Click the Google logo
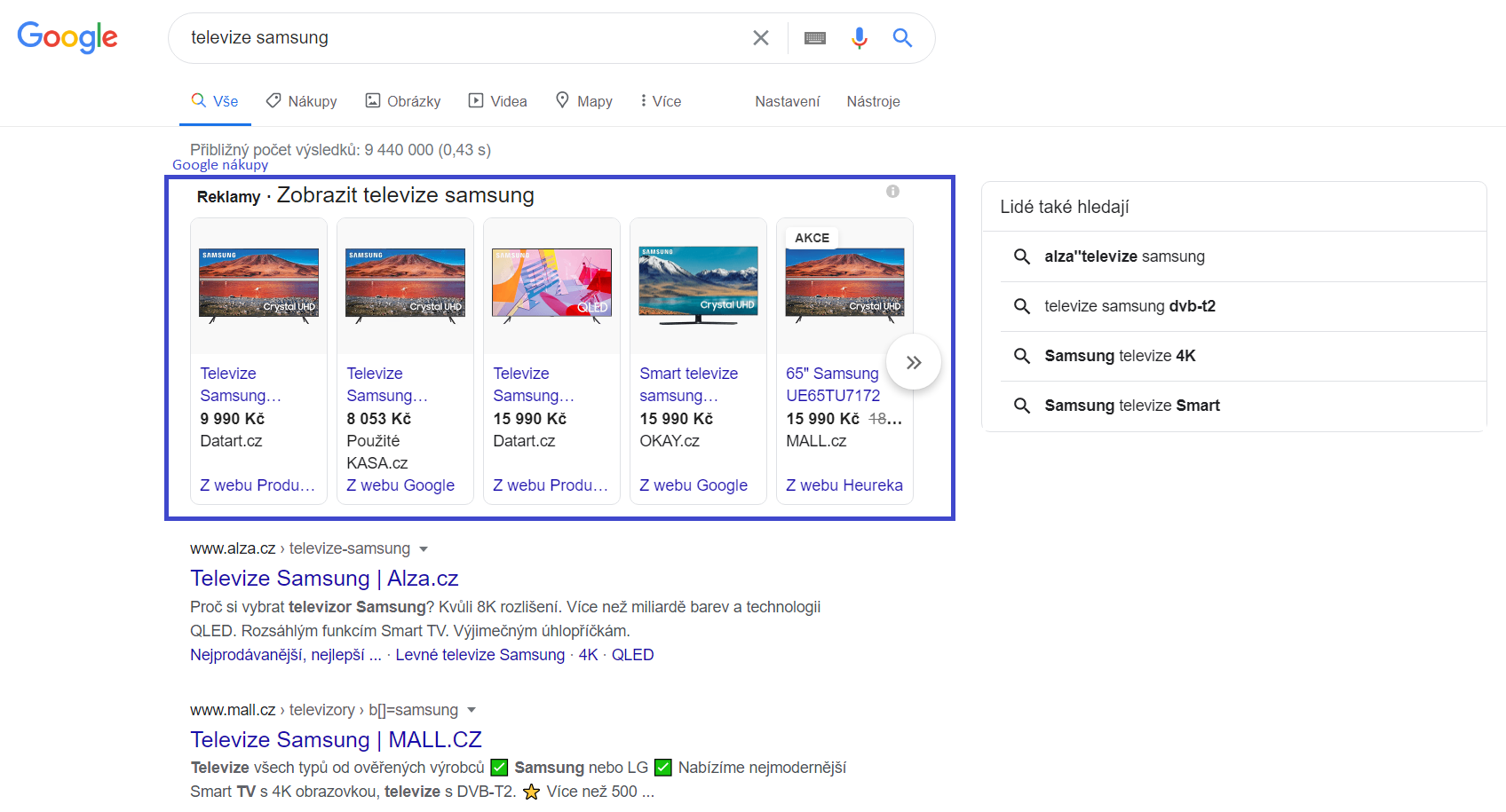The width and height of the screenshot is (1506, 812). point(67,37)
